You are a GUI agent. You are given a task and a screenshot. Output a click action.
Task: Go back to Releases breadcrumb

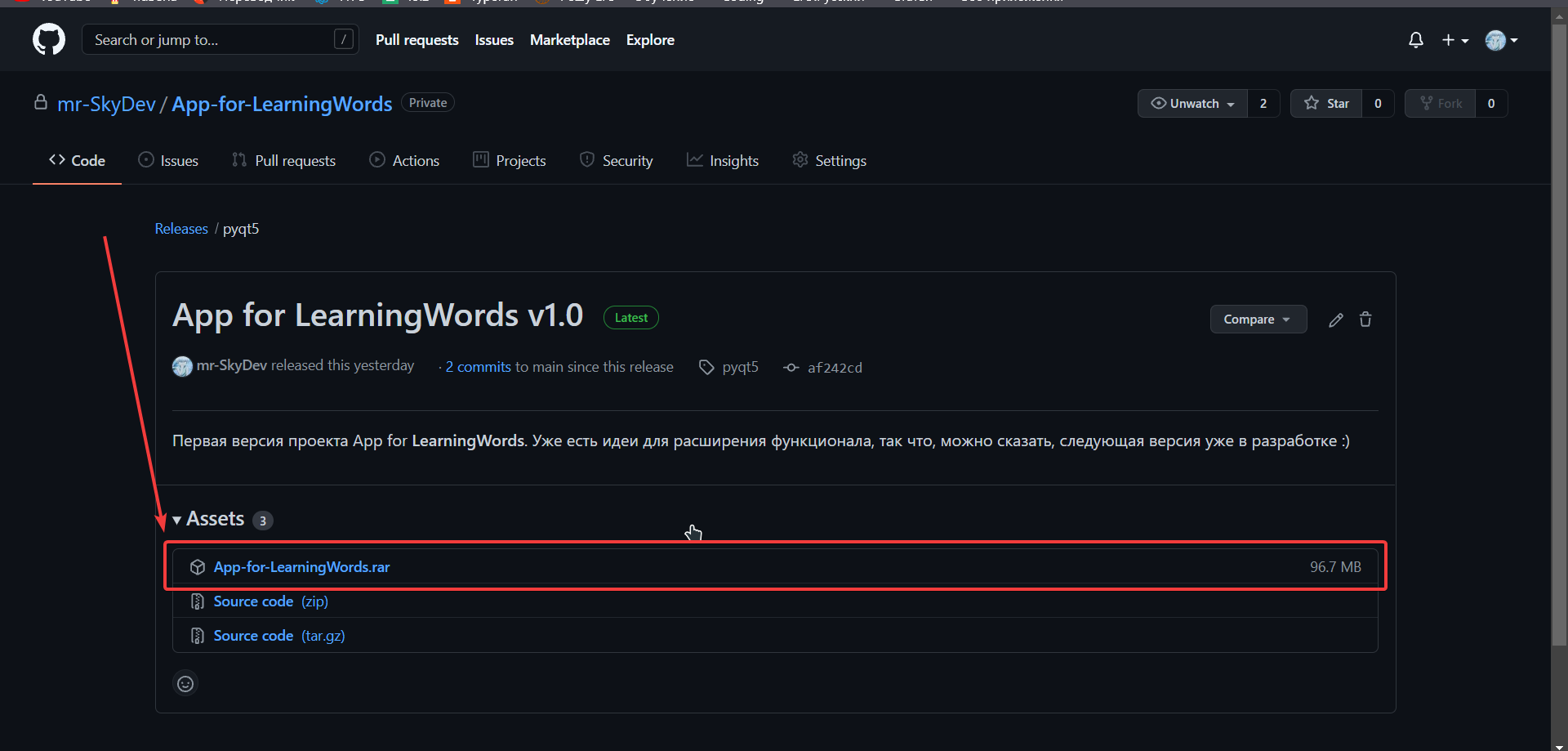coord(181,229)
